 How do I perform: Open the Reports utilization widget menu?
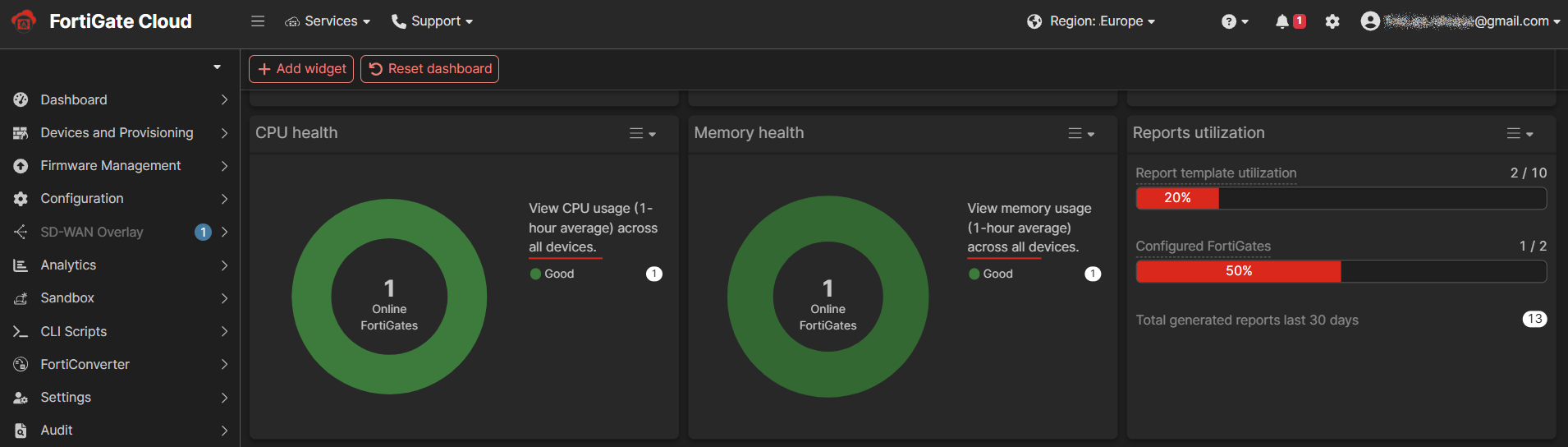coord(1520,133)
